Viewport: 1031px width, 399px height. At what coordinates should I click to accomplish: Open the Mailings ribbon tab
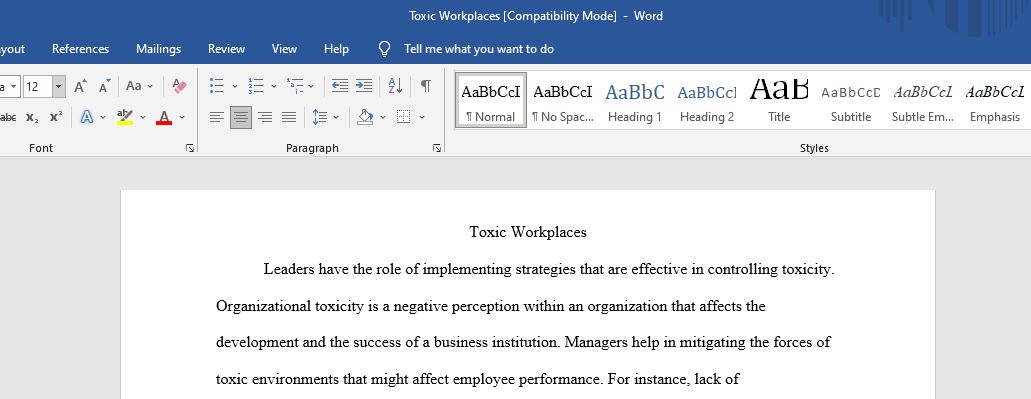click(x=158, y=49)
